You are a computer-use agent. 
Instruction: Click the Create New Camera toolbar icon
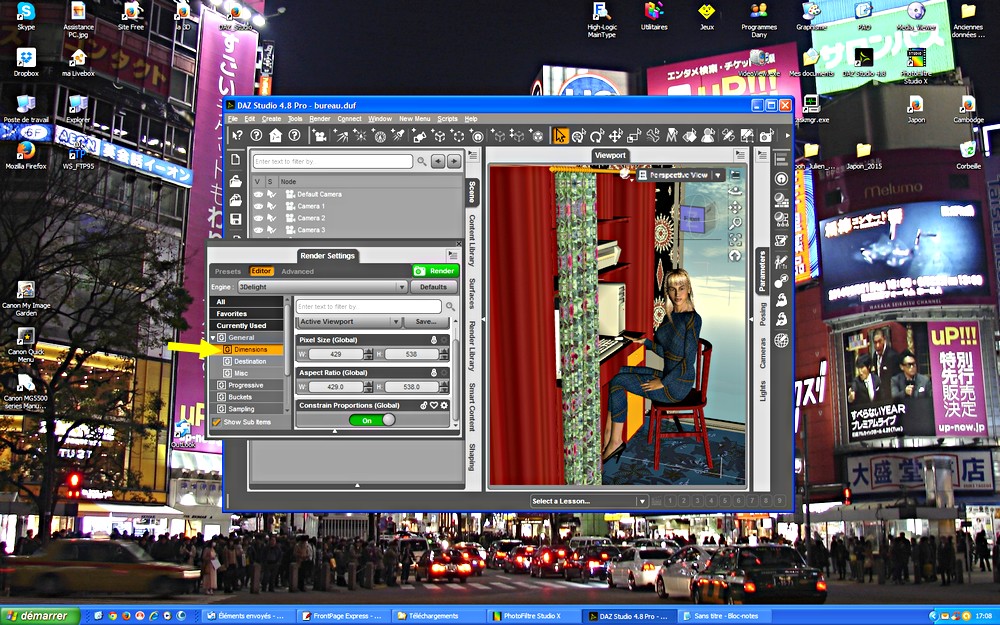319,135
